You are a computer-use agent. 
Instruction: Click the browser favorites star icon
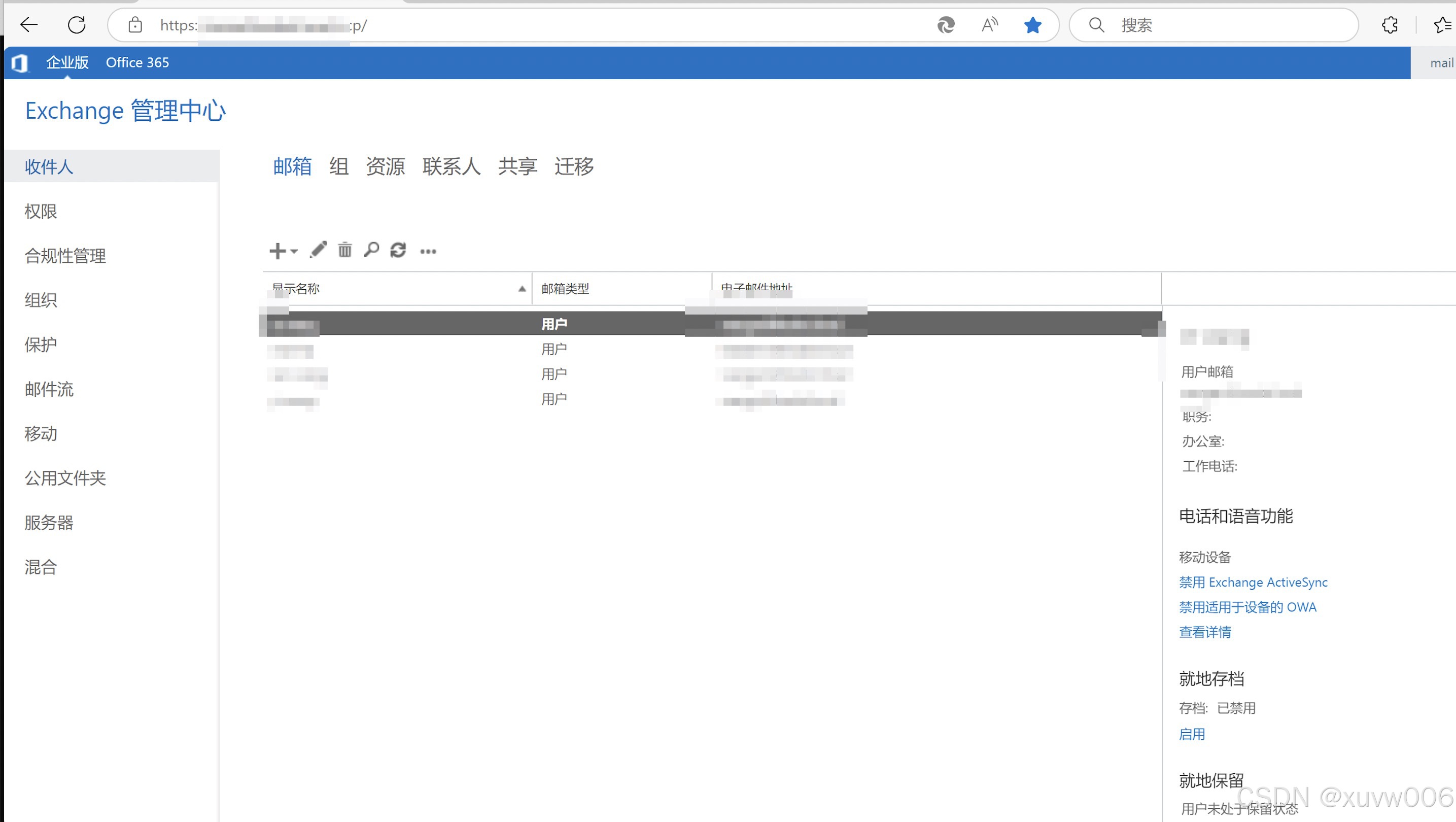pyautogui.click(x=1032, y=25)
